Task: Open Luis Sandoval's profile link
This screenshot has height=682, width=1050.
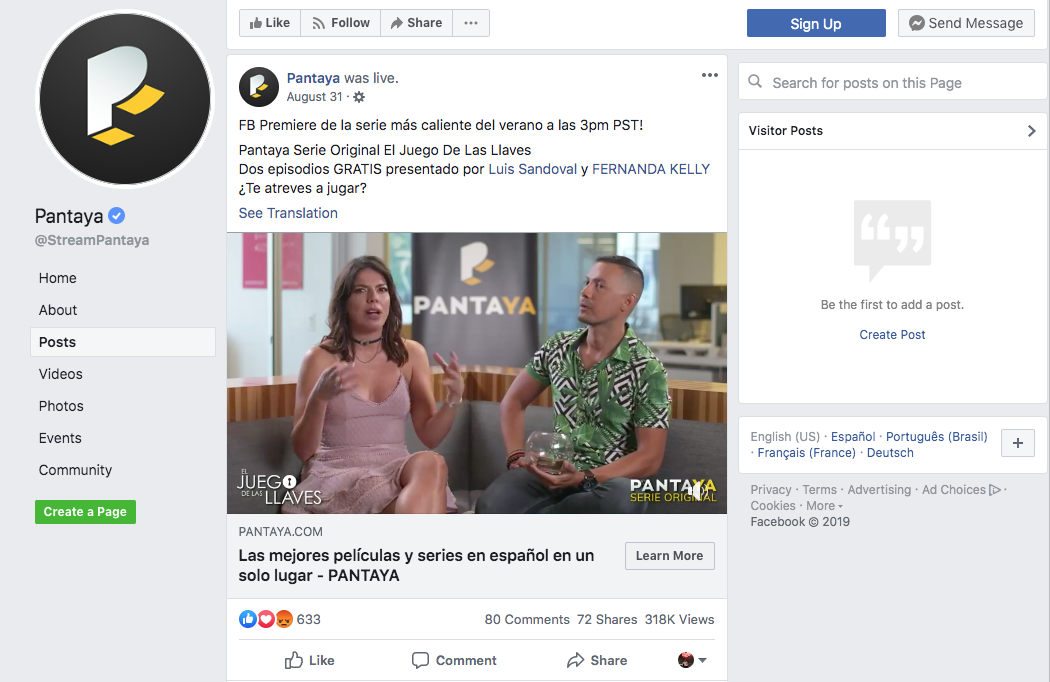Action: [532, 169]
